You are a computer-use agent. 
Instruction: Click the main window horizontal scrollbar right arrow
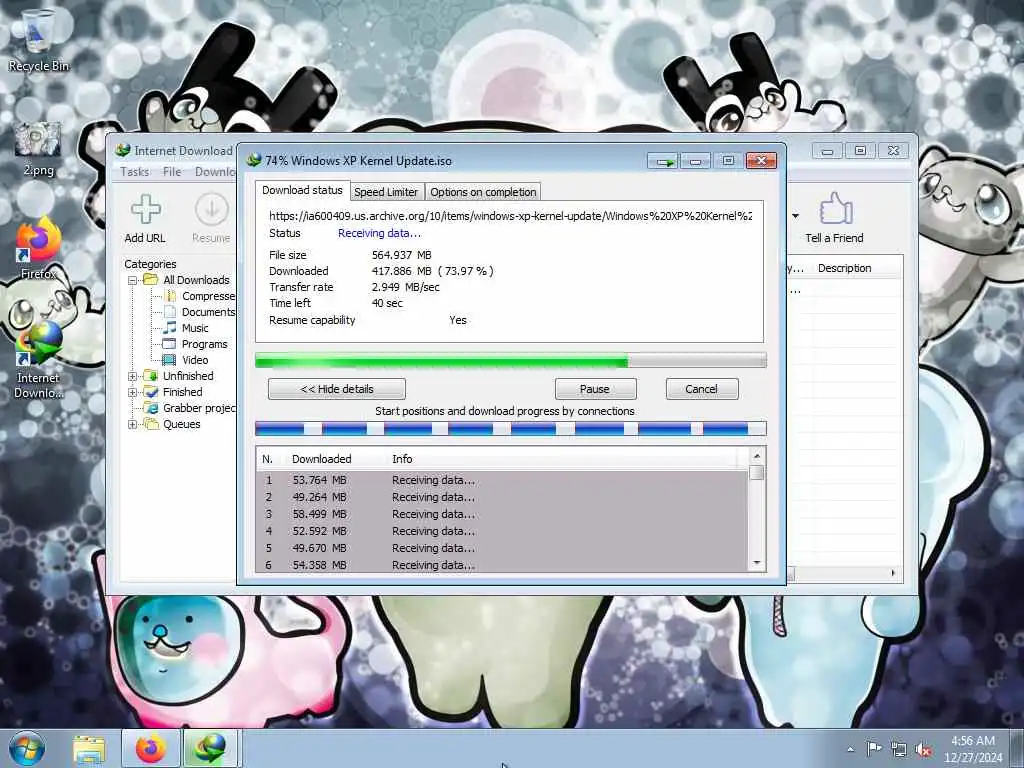893,573
